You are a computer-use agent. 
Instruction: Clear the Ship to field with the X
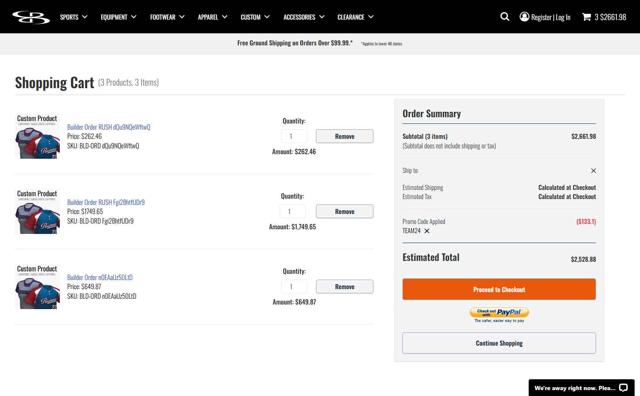[x=593, y=171]
